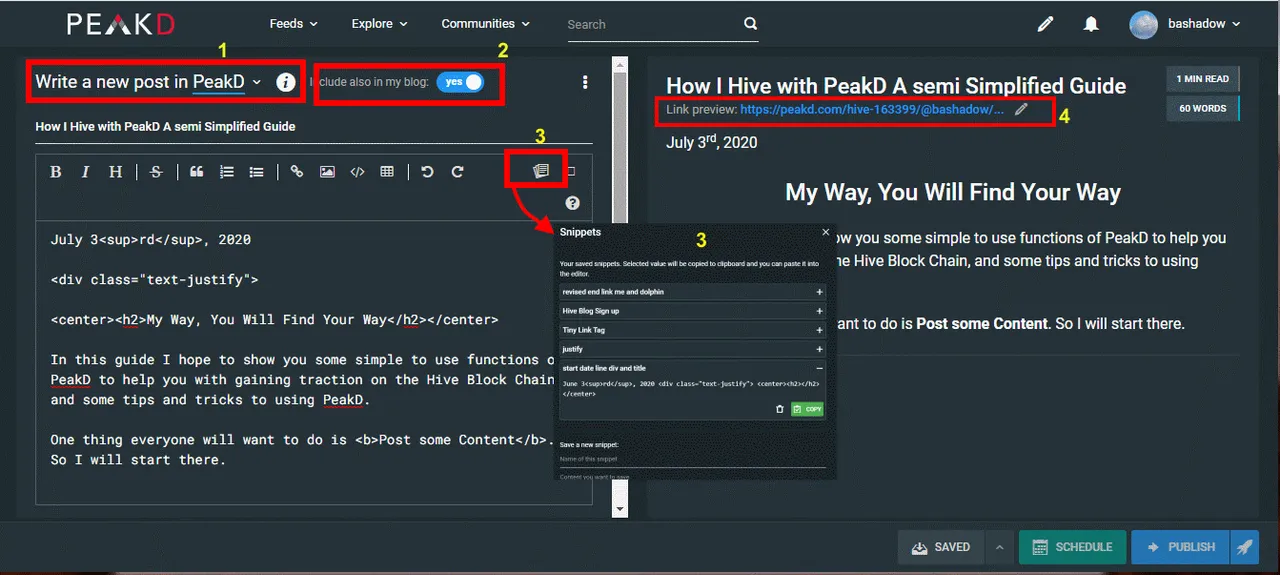Open bashadow user avatar
The width and height of the screenshot is (1280, 575).
tap(1143, 24)
